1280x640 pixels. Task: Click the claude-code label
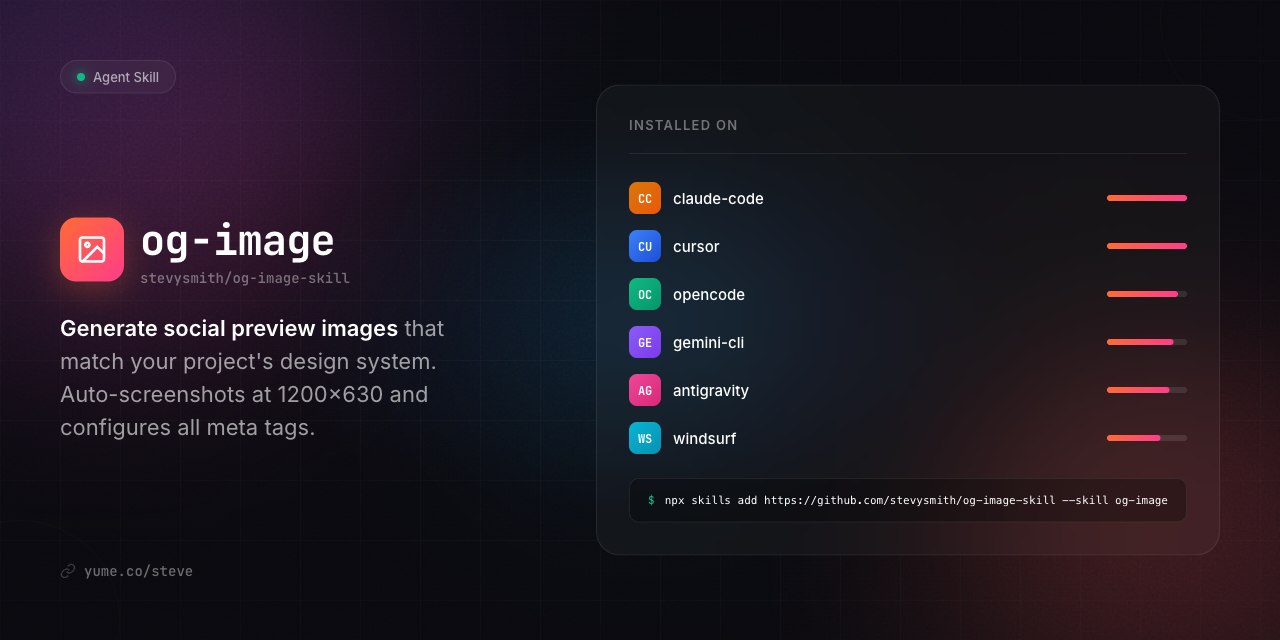pos(718,198)
